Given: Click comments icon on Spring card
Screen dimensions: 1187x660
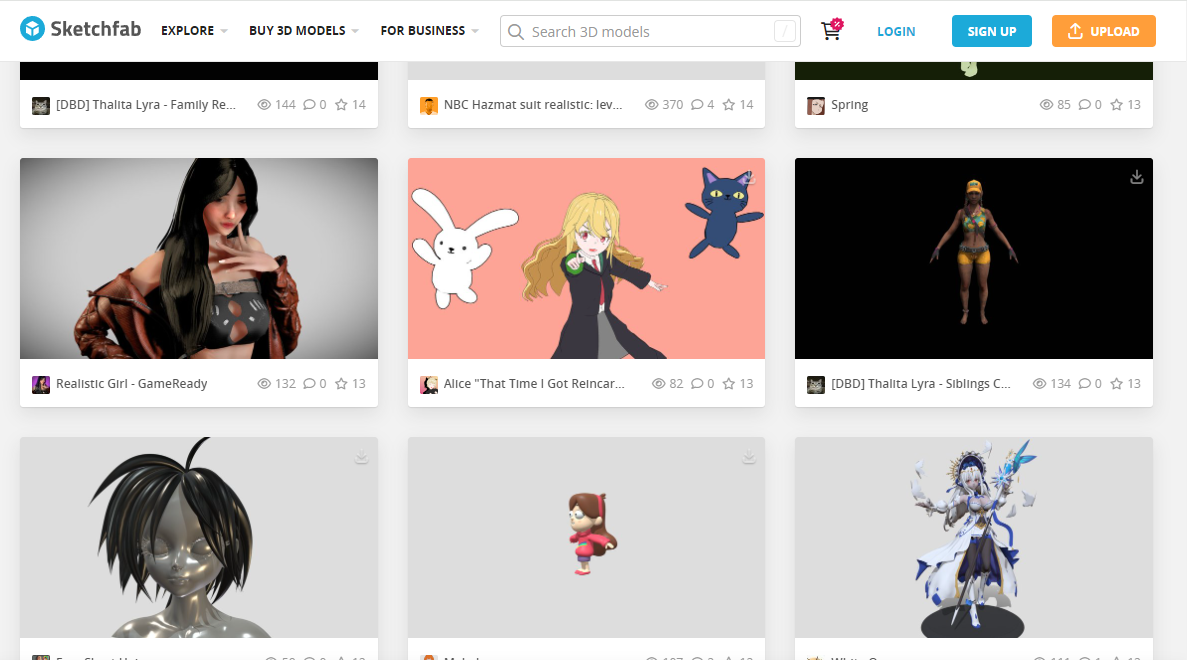Looking at the screenshot, I should (x=1085, y=104).
